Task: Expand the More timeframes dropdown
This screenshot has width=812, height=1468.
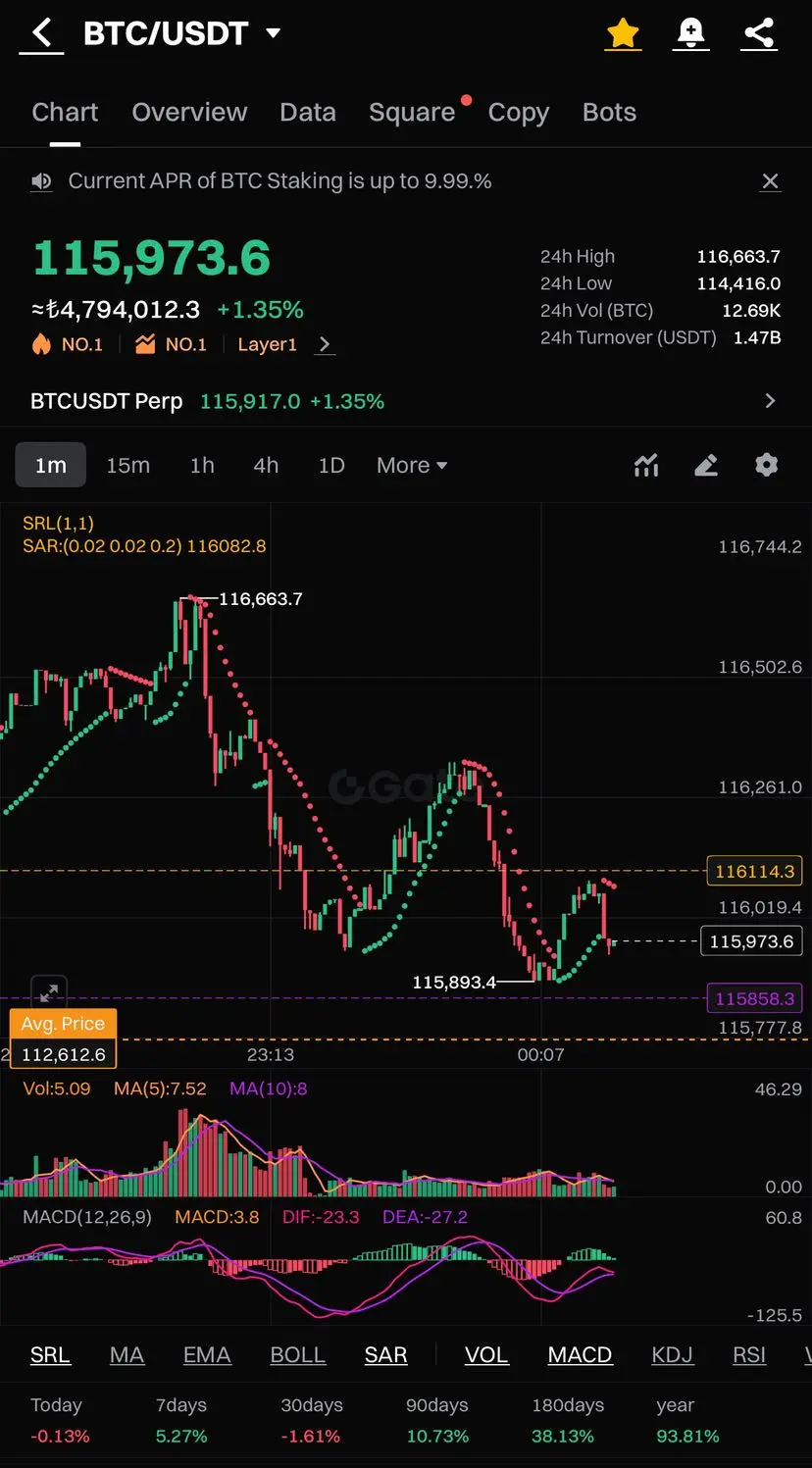Action: (x=412, y=466)
